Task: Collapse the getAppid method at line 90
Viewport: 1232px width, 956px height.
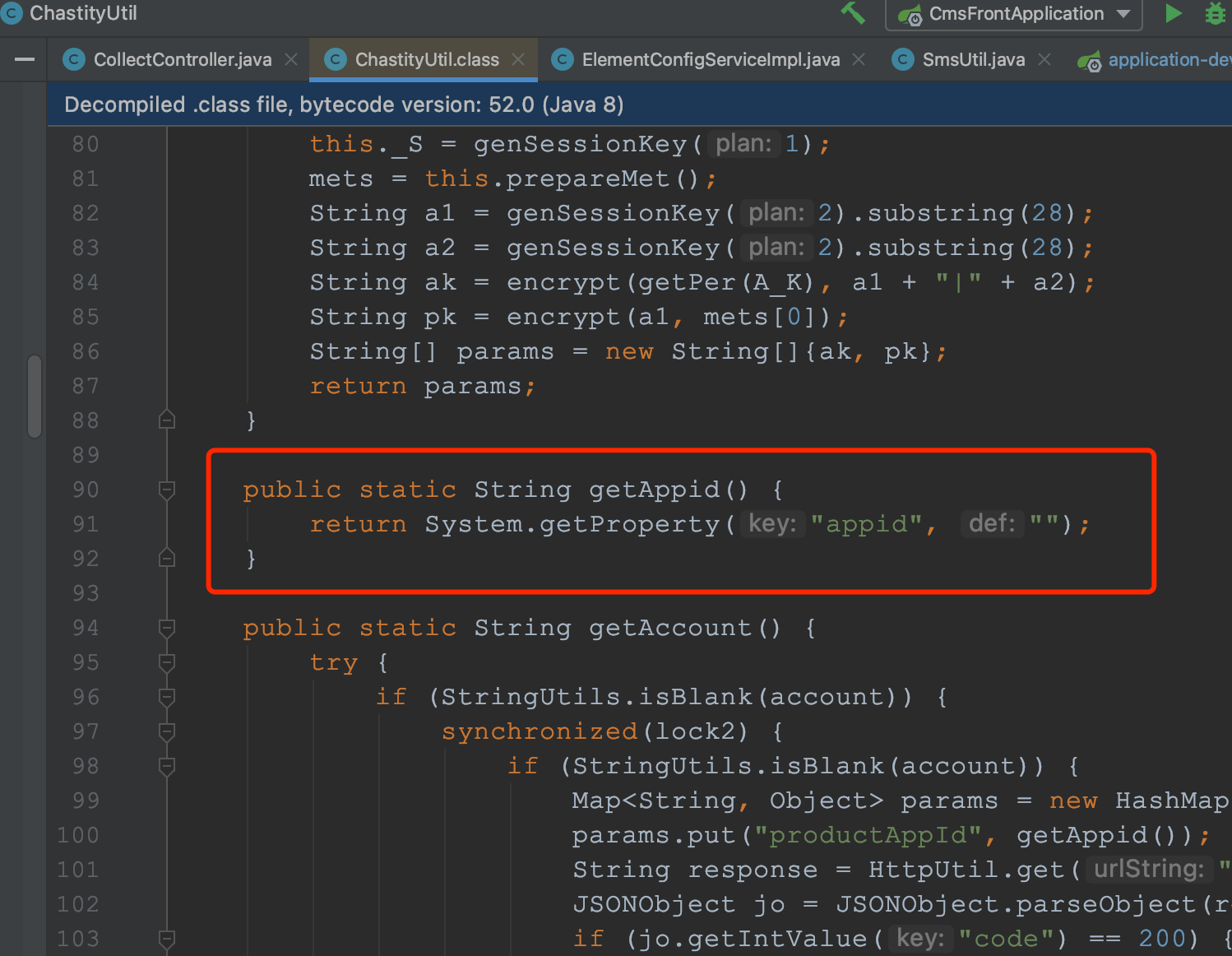Action: [x=167, y=490]
